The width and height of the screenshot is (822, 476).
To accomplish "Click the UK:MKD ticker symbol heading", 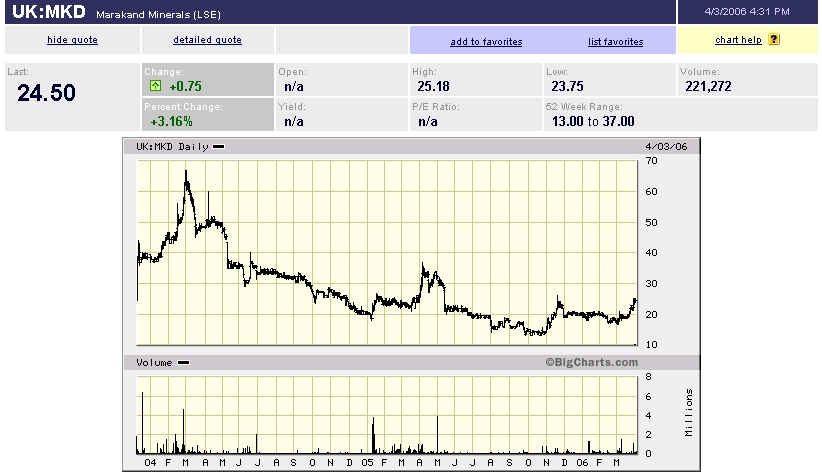I will point(49,12).
